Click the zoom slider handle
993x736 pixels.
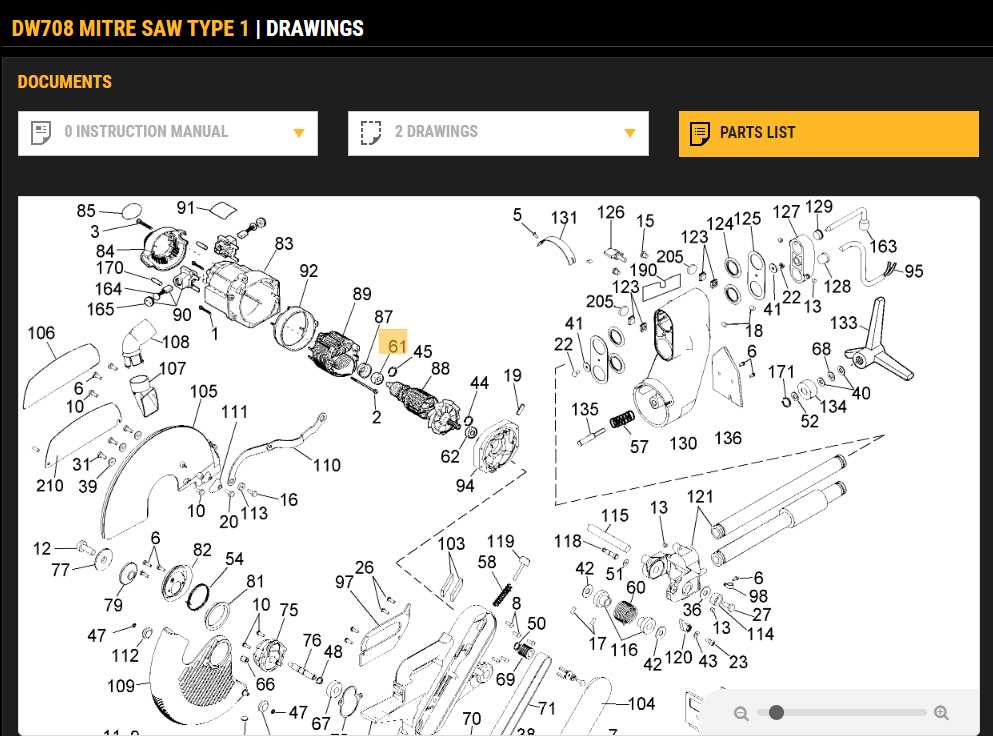pyautogui.click(x=776, y=713)
